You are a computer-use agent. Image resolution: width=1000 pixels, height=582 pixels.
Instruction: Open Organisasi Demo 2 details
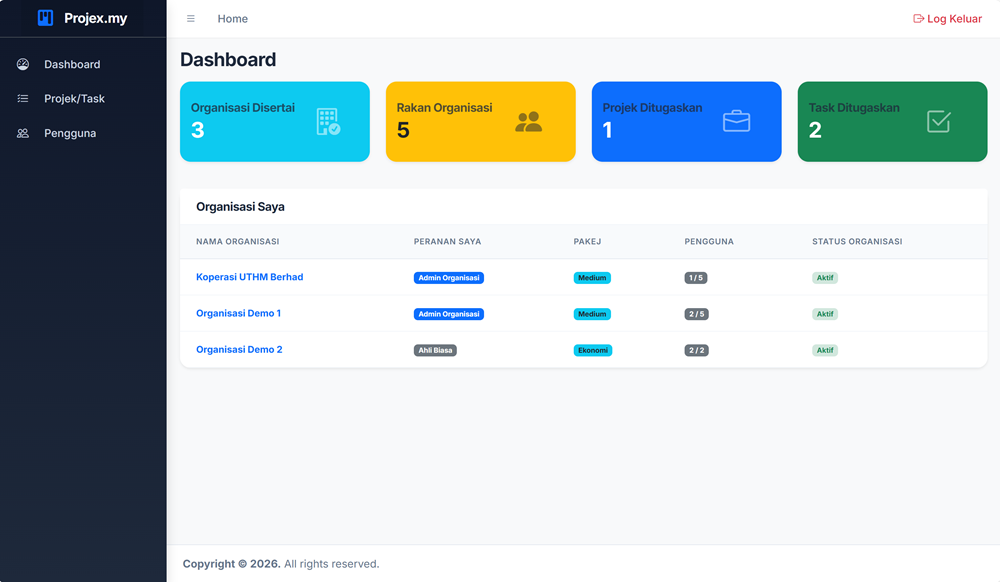point(239,350)
